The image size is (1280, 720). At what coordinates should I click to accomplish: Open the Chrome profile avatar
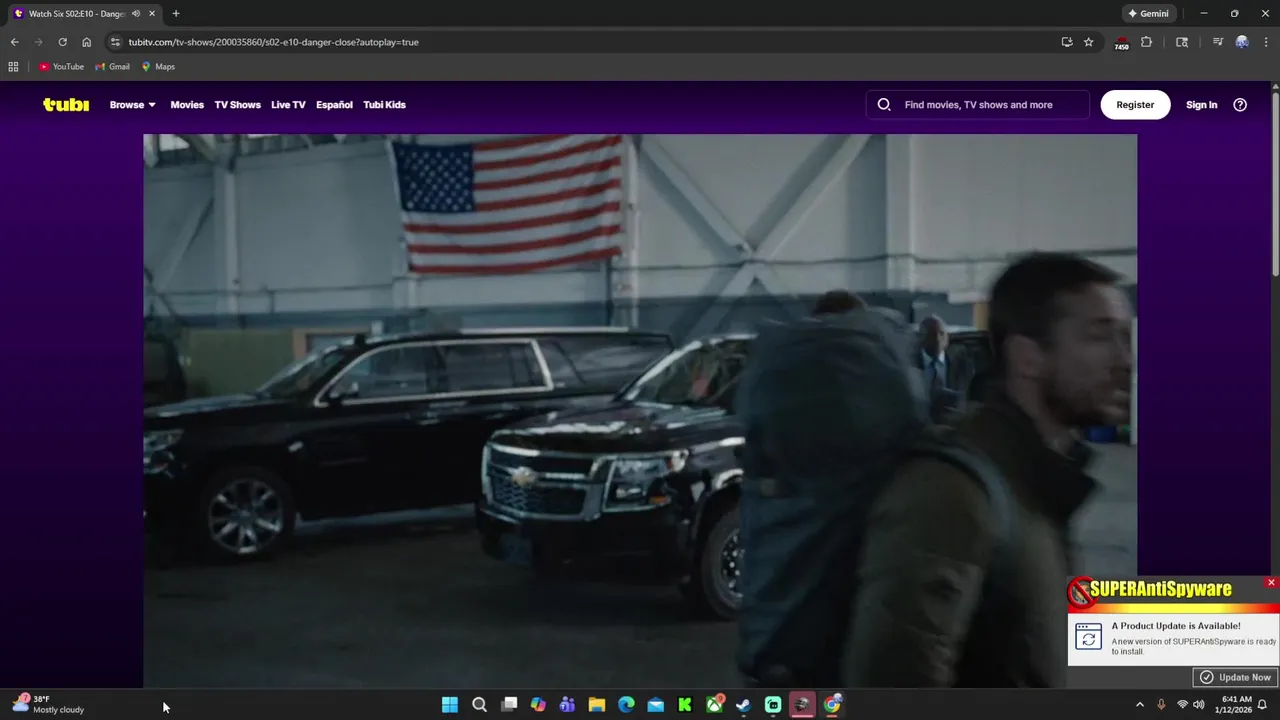tap(1242, 42)
